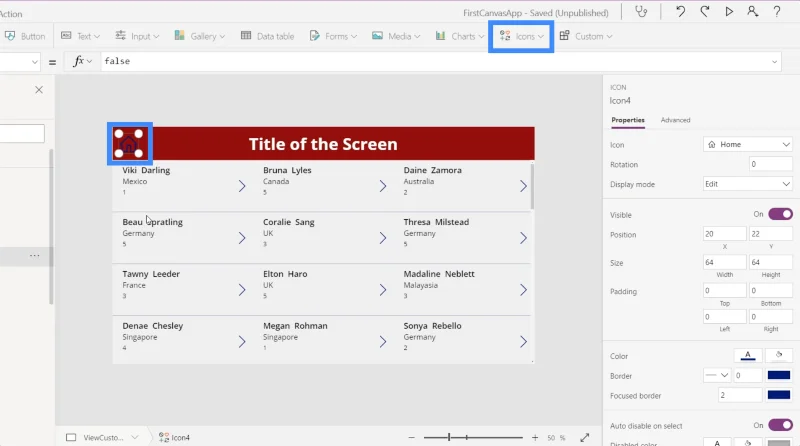The image size is (800, 446).
Task: Click arrow next to Megan Rohman
Action: [383, 342]
